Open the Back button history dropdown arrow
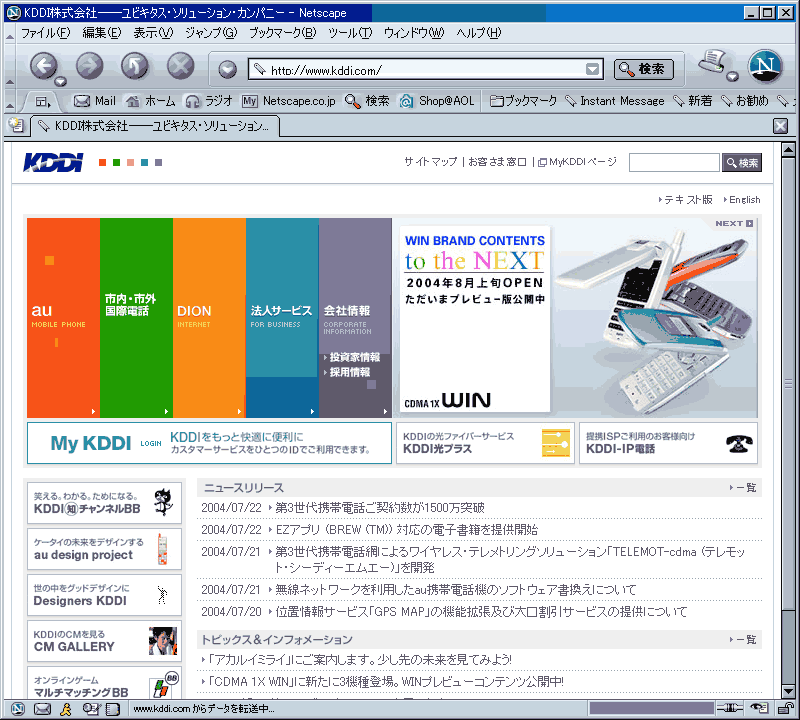 [61, 81]
